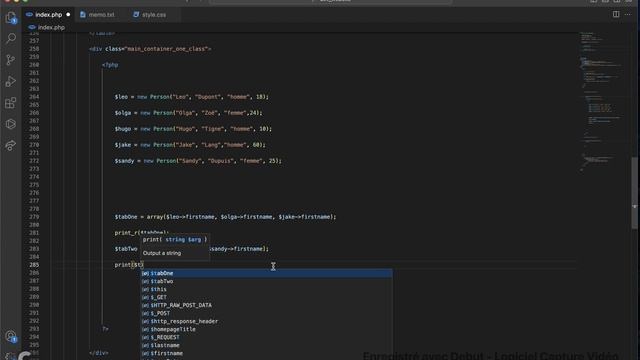Select the $tabTwo autocomplete suggestion
This screenshot has width=640, height=360.
click(x=267, y=281)
